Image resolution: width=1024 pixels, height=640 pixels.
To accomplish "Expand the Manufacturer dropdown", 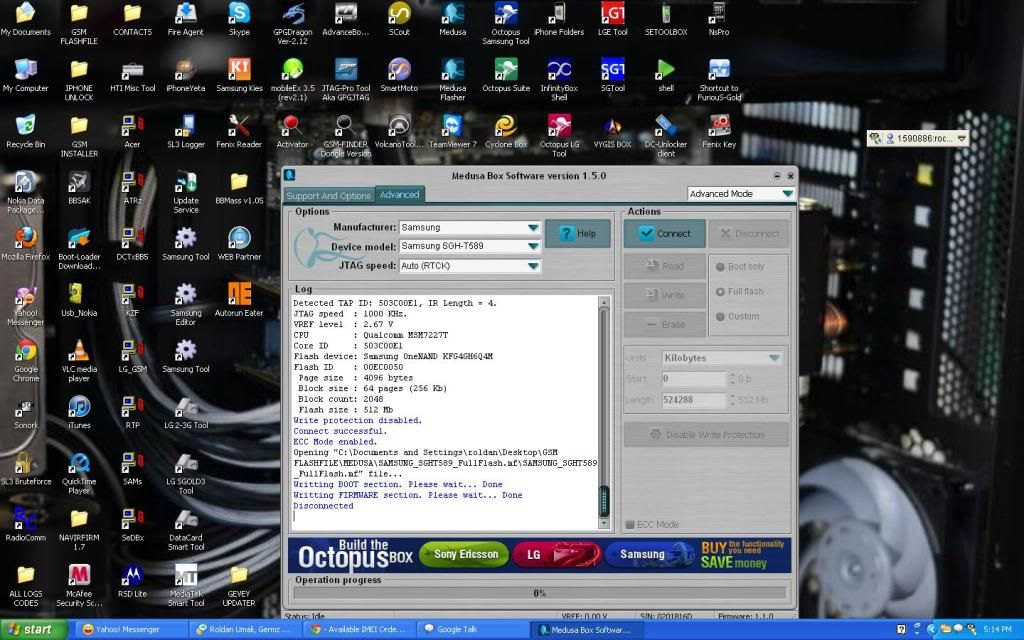I will coord(534,227).
